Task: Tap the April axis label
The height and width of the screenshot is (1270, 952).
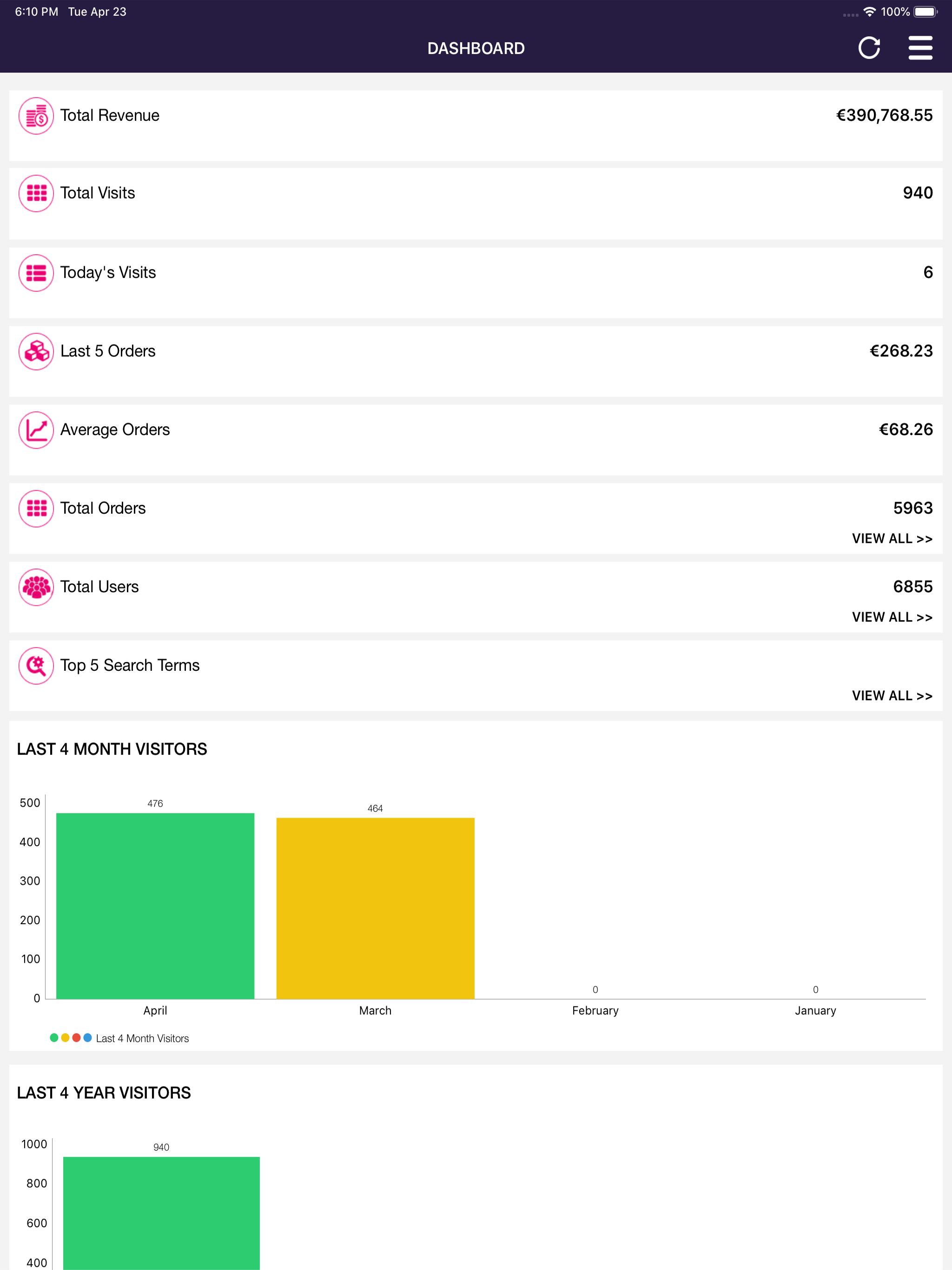Action: click(155, 1011)
